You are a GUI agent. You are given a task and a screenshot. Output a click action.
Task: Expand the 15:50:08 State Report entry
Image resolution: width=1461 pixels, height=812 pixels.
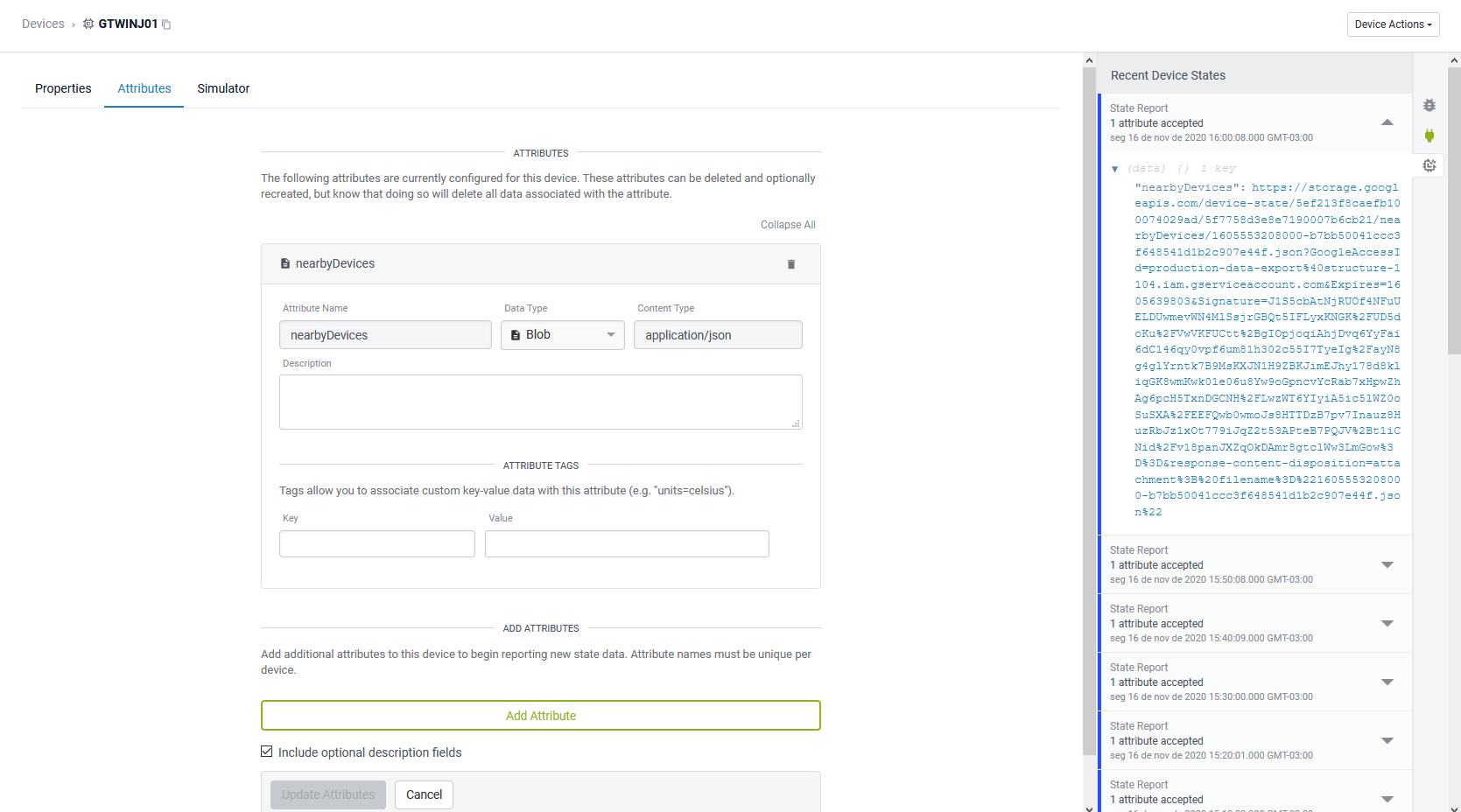pos(1387,564)
